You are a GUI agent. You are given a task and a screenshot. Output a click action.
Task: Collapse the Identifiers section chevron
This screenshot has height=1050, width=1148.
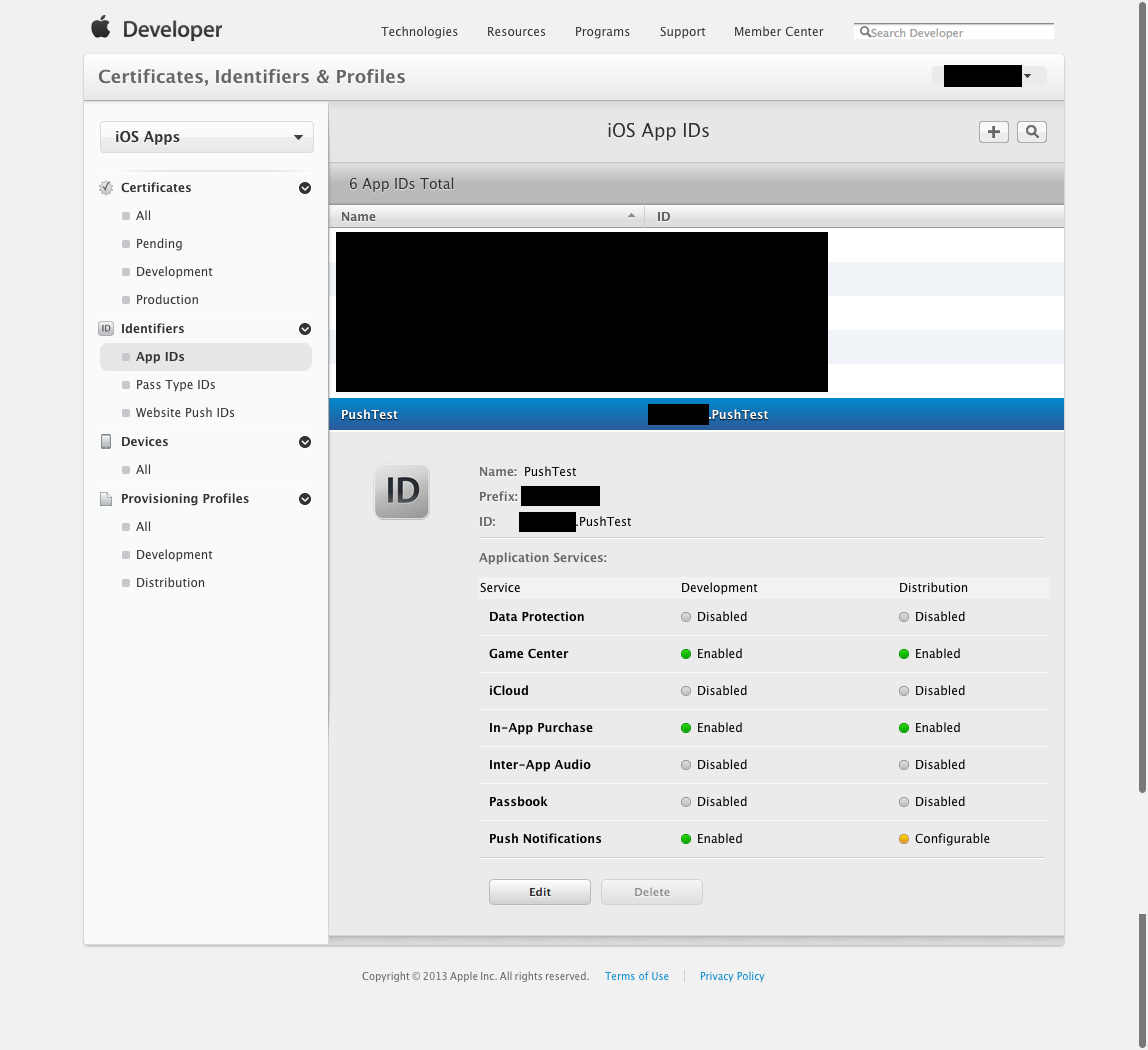[305, 329]
